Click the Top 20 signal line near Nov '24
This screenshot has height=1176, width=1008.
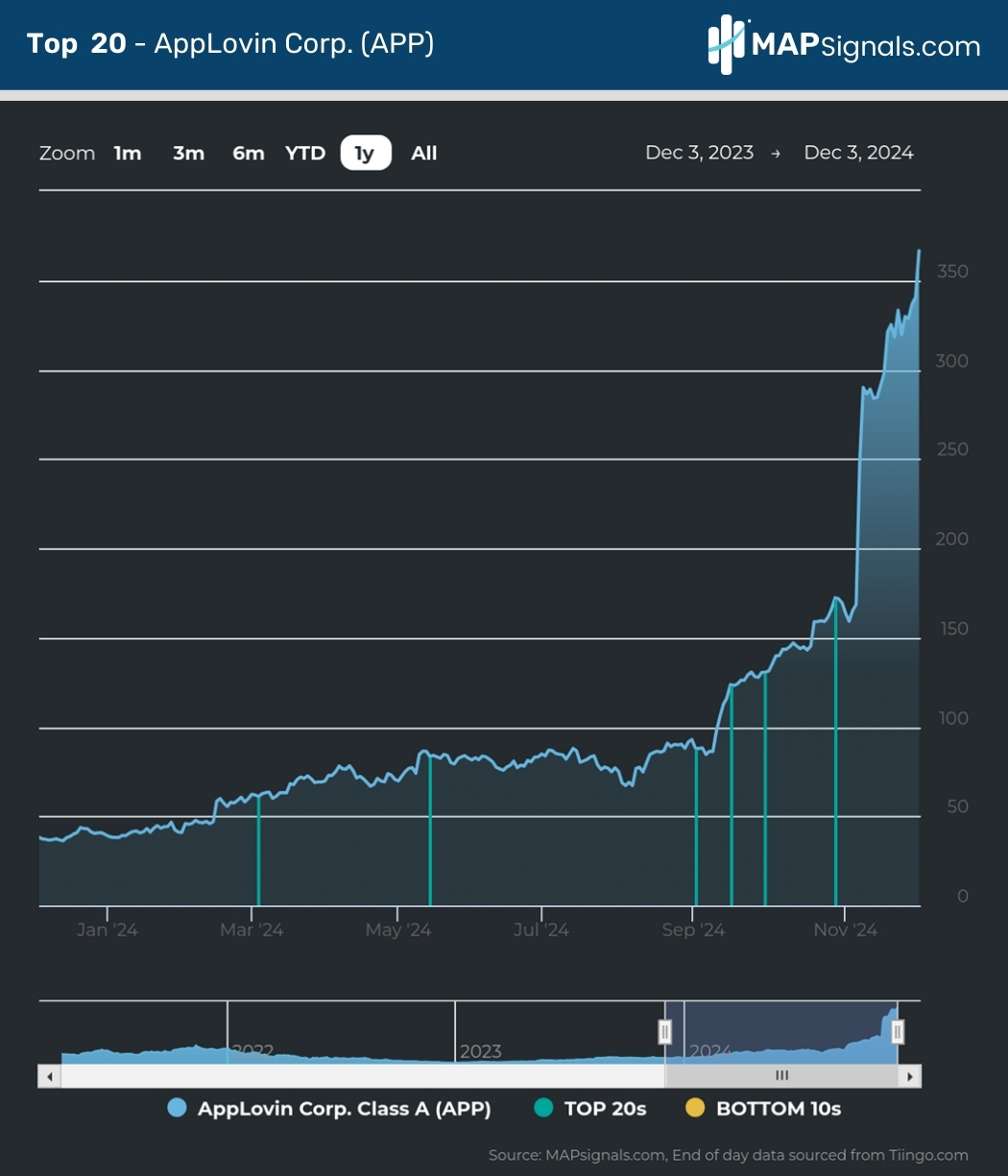tap(836, 768)
